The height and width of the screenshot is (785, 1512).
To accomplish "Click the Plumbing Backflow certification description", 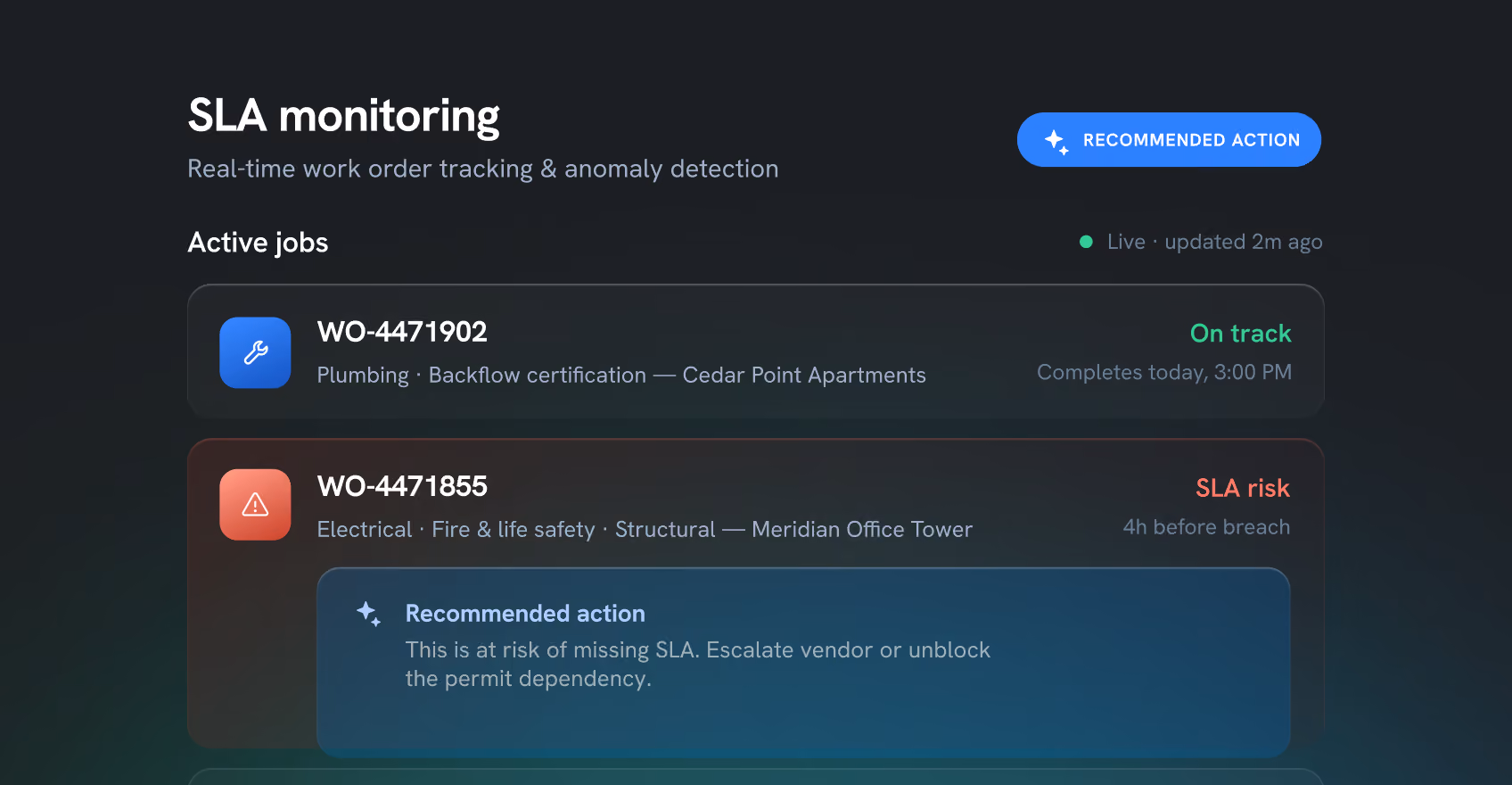I will (x=621, y=376).
